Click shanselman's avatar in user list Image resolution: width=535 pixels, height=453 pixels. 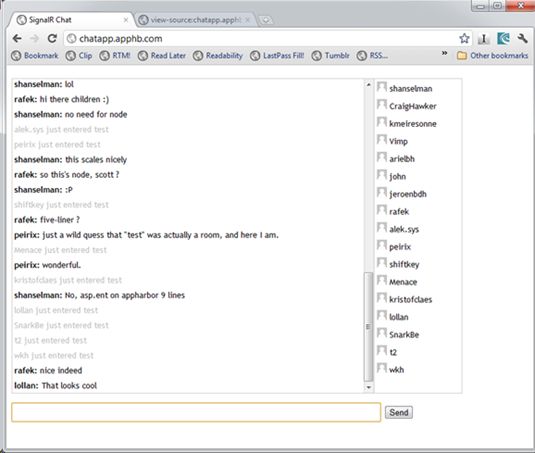[382, 87]
